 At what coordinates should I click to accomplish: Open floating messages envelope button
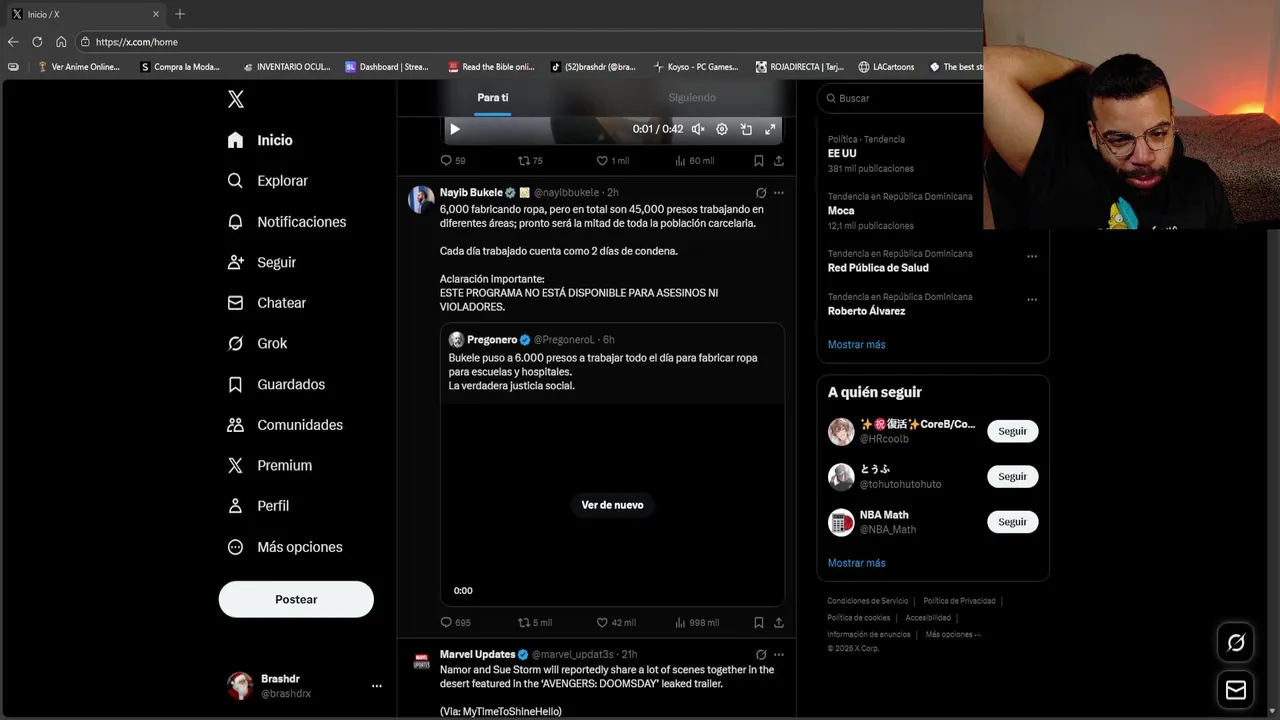(1236, 690)
